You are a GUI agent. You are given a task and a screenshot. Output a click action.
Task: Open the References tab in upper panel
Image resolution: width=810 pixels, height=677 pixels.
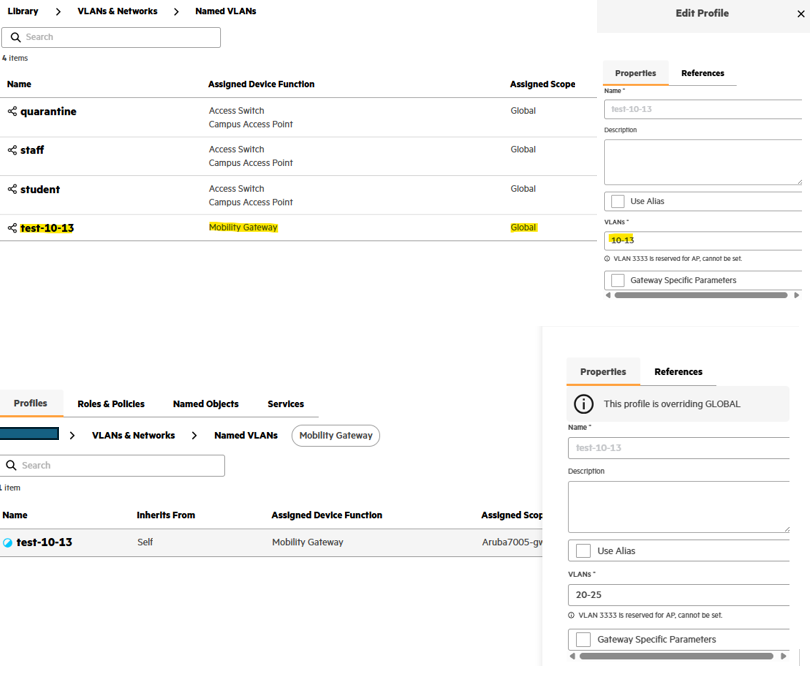click(703, 73)
